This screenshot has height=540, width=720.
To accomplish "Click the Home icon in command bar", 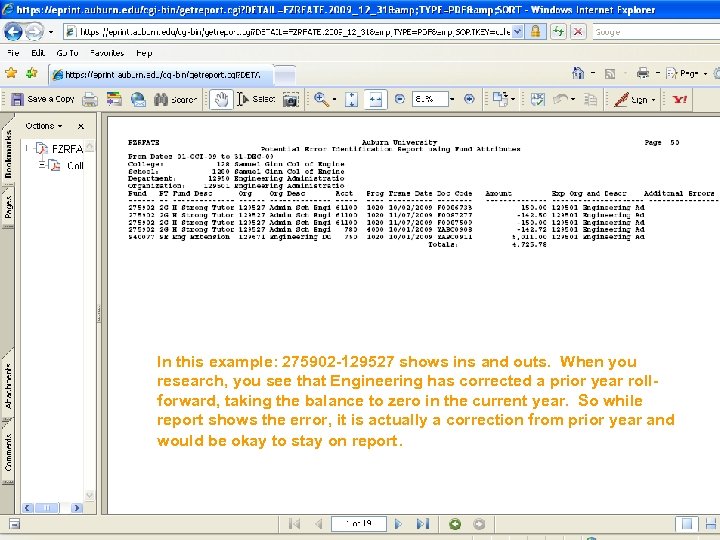I will (578, 73).
